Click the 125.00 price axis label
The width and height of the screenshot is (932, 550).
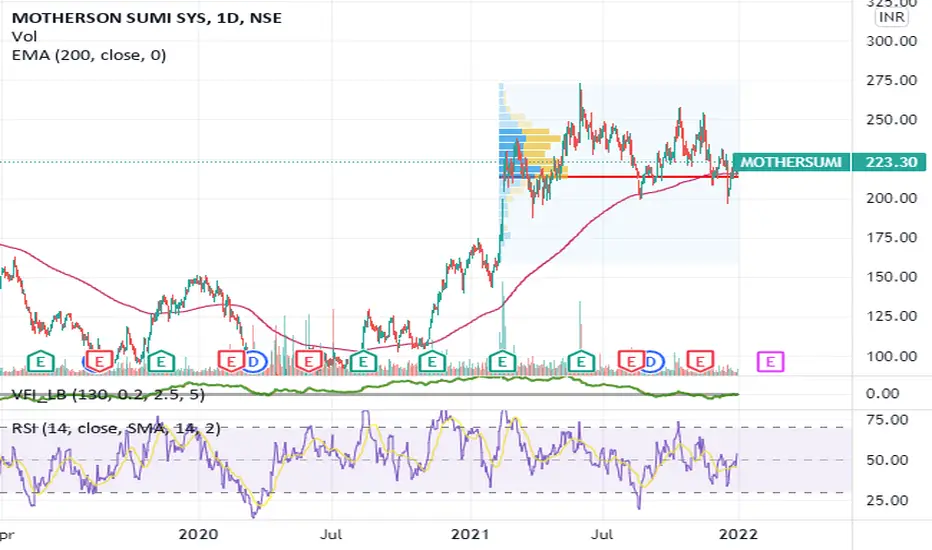pyautogui.click(x=891, y=316)
